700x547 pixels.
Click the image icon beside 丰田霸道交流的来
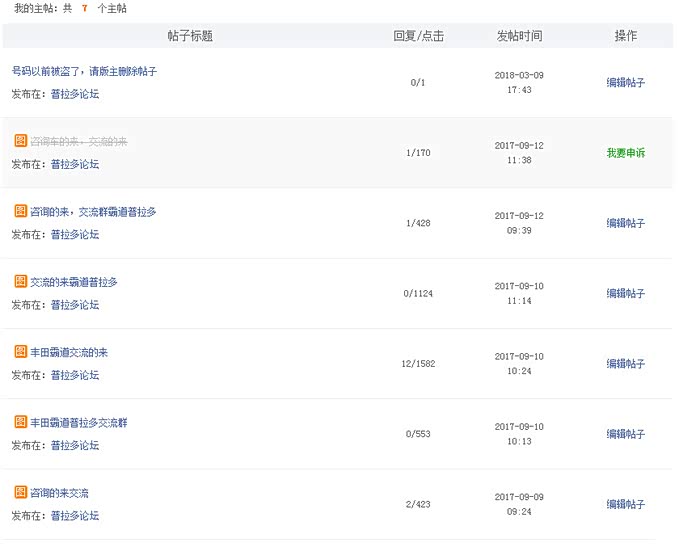(x=20, y=352)
